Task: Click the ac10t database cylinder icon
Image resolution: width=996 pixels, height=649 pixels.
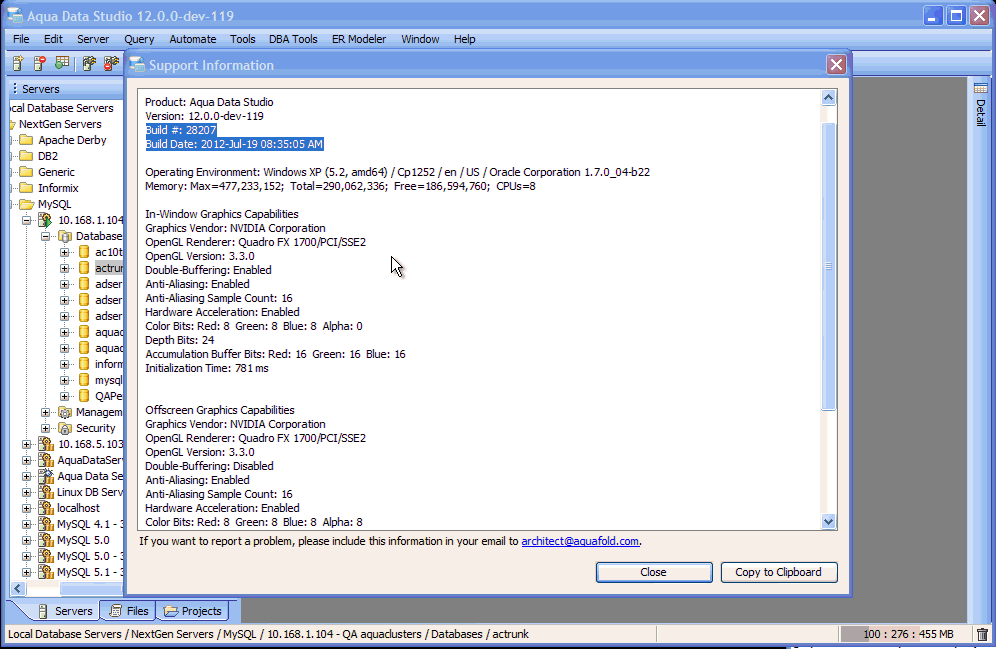Action: point(84,252)
